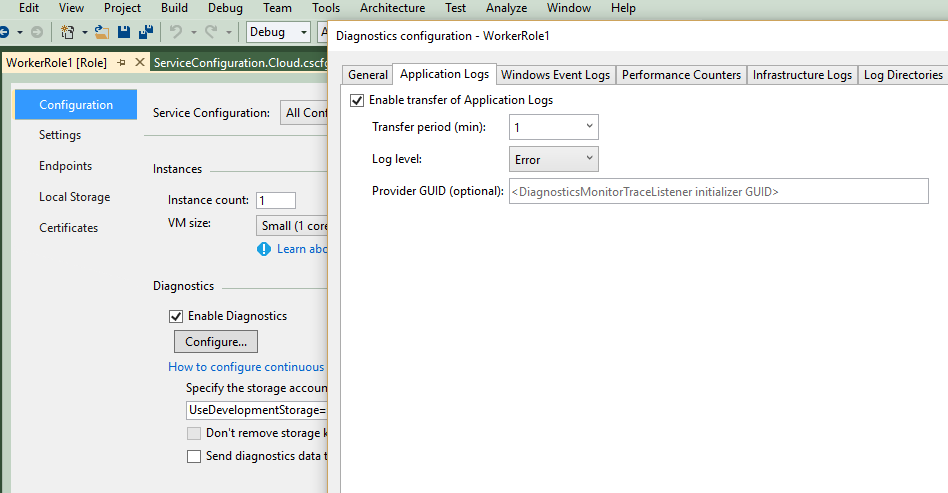Toggle the Enable Diagnostics checkbox
The width and height of the screenshot is (948, 493).
point(176,316)
